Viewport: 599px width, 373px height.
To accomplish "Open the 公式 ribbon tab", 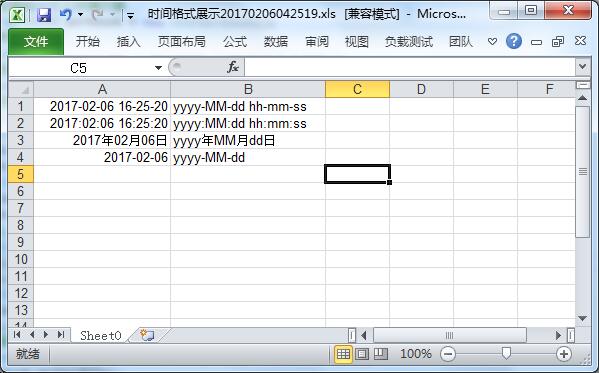I will (235, 41).
